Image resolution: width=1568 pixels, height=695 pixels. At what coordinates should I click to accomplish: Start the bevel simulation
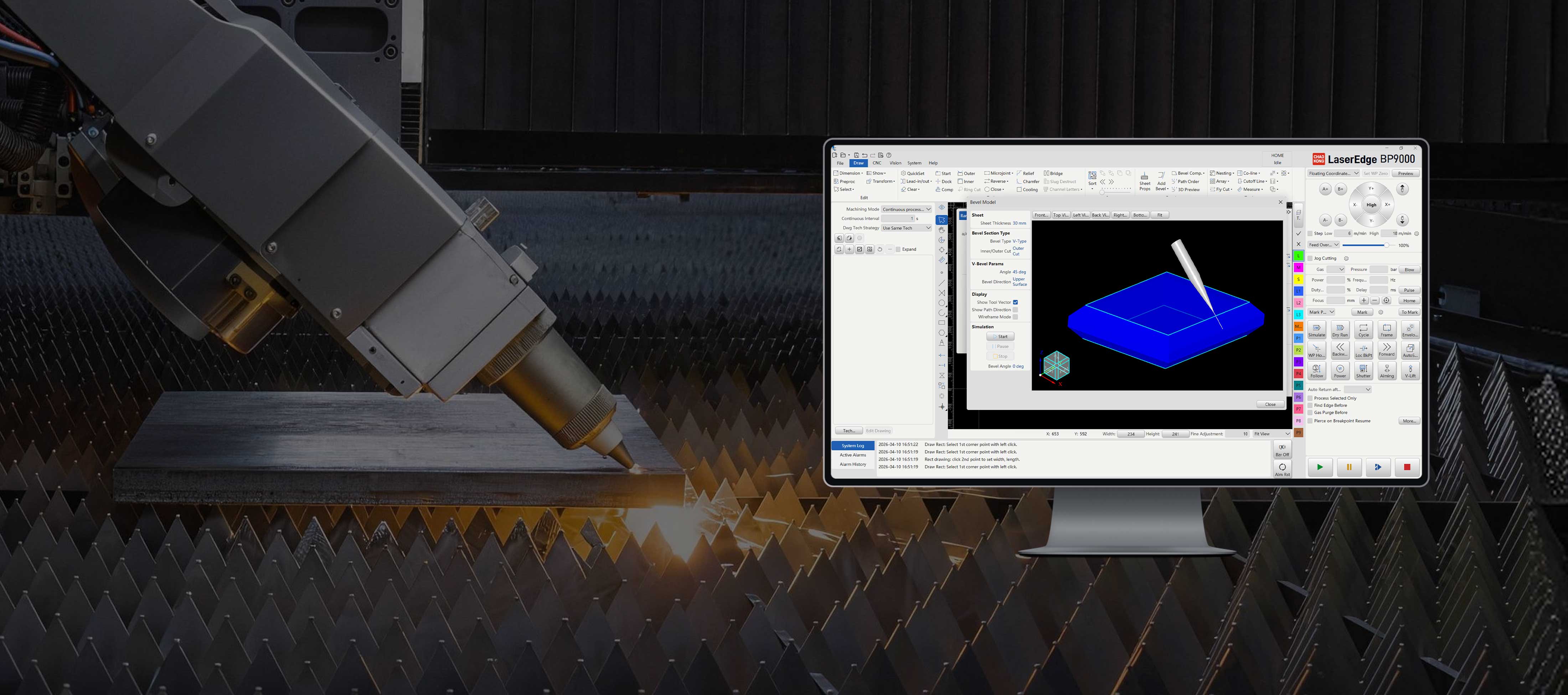(1000, 336)
